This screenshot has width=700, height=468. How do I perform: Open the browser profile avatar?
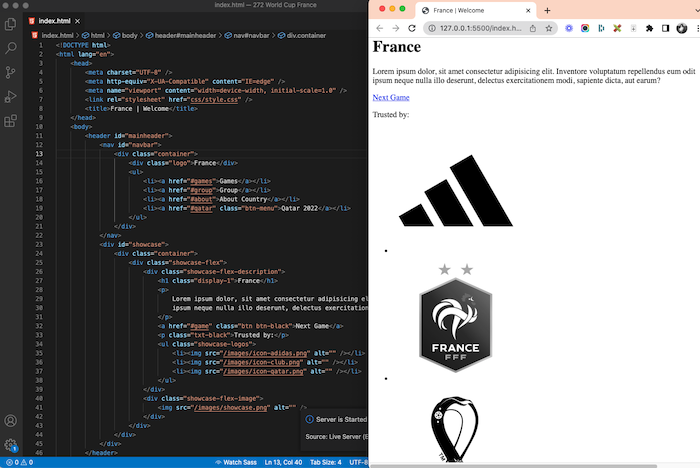click(681, 28)
